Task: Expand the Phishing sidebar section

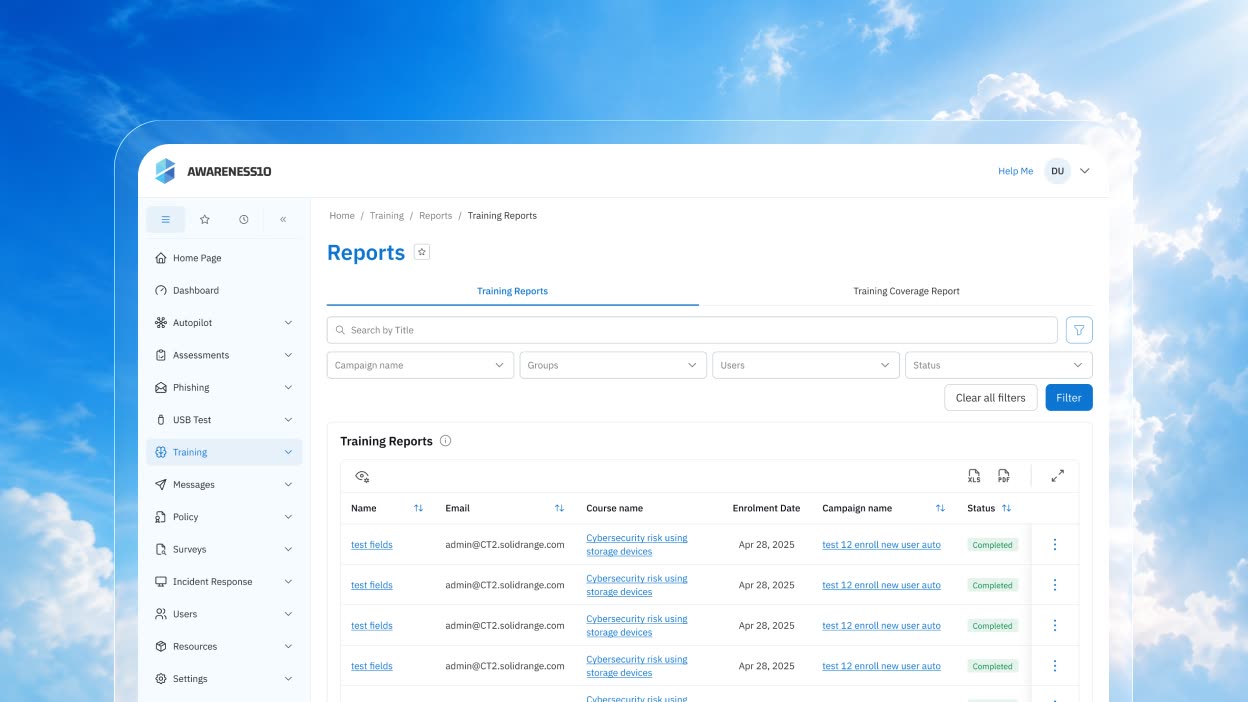Action: [x=288, y=387]
